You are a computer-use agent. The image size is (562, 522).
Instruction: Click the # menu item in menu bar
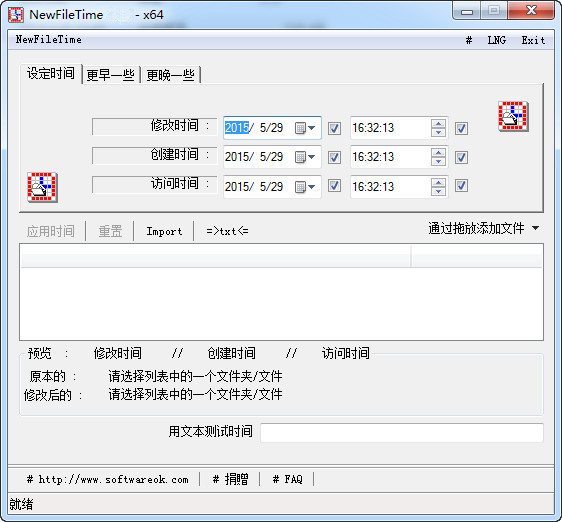pyautogui.click(x=468, y=40)
